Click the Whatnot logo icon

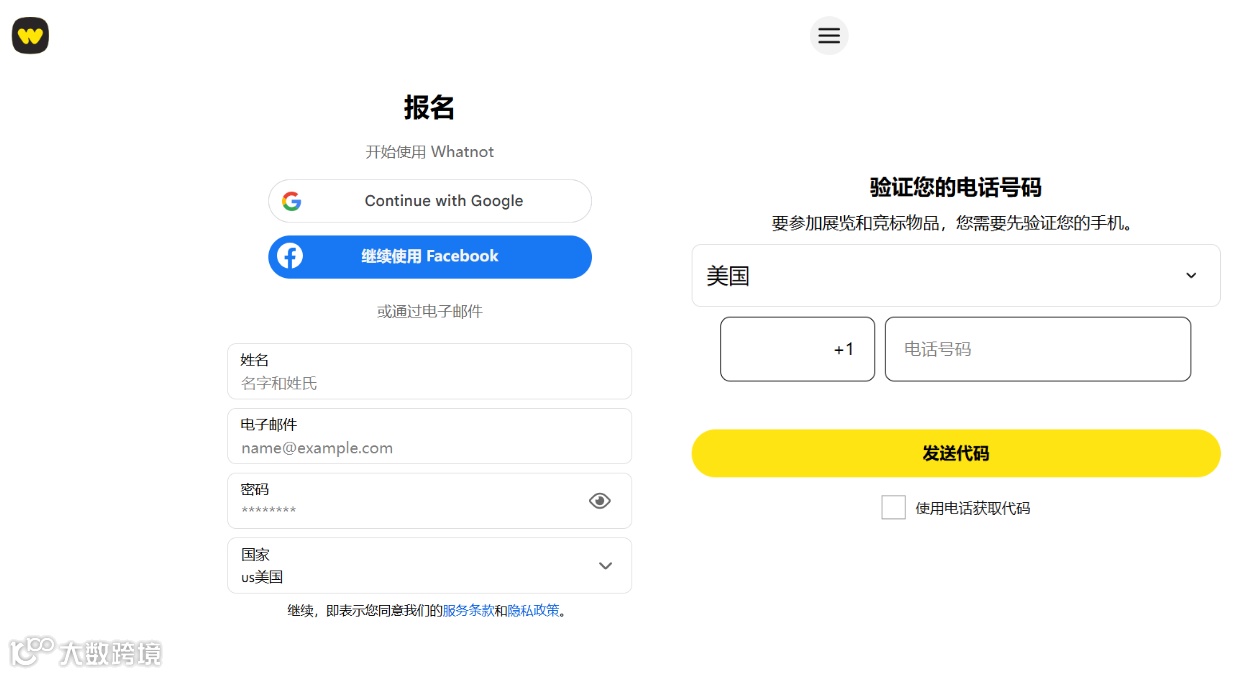click(30, 36)
